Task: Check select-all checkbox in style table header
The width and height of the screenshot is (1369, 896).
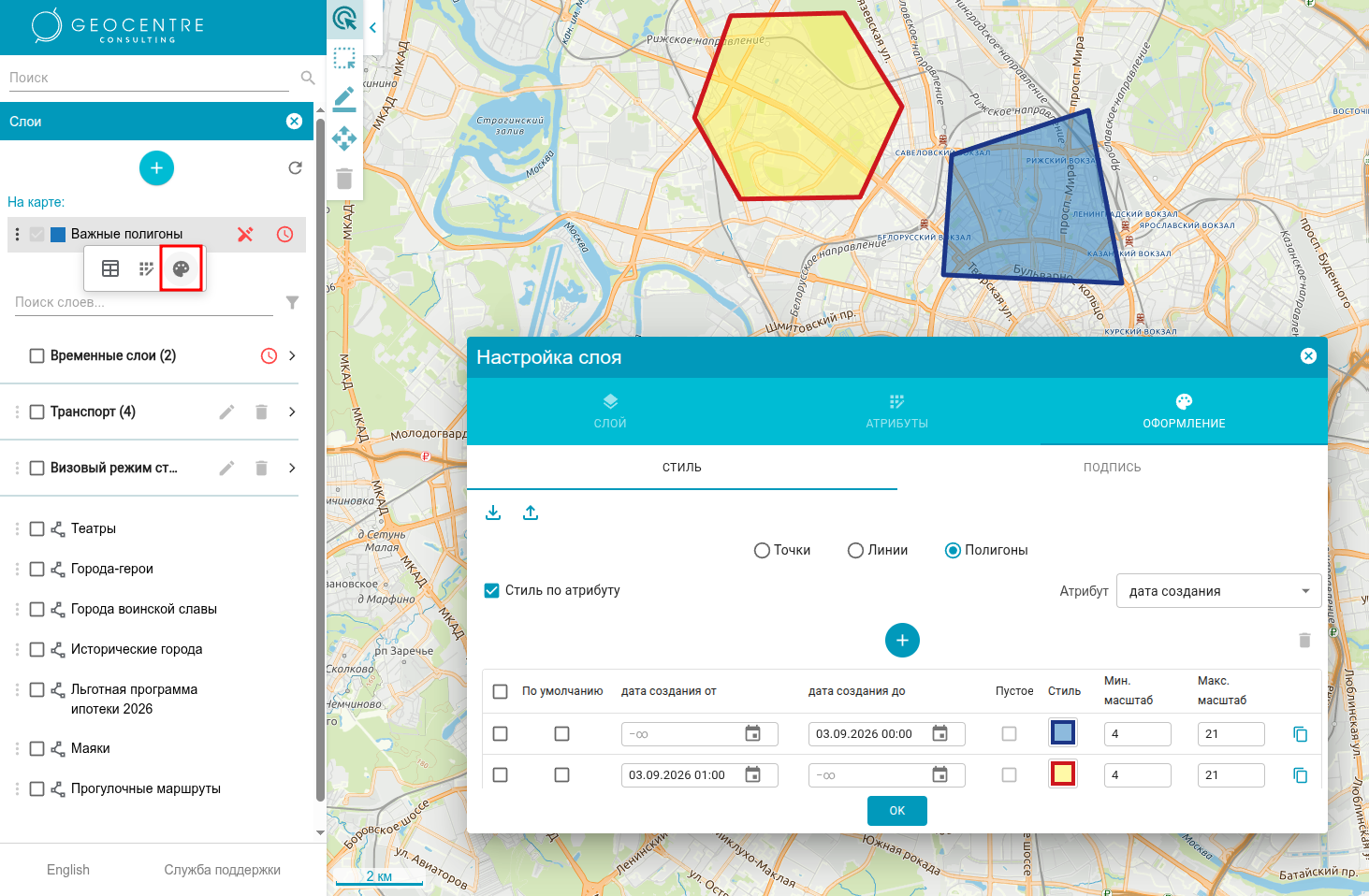Action: coord(501,692)
